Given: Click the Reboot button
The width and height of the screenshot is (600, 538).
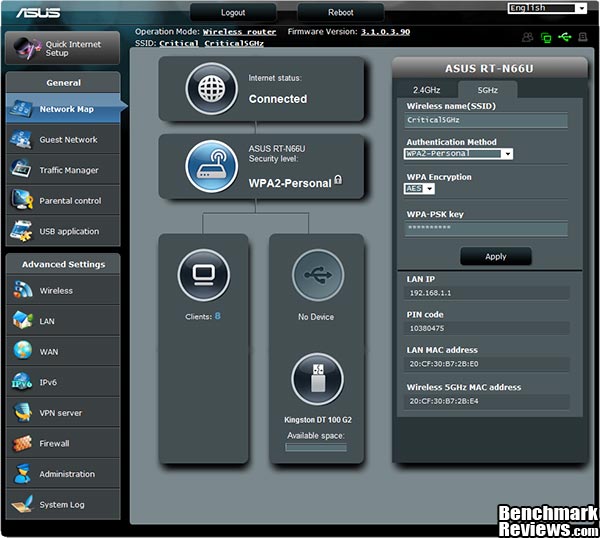Looking at the screenshot, I should pos(341,13).
